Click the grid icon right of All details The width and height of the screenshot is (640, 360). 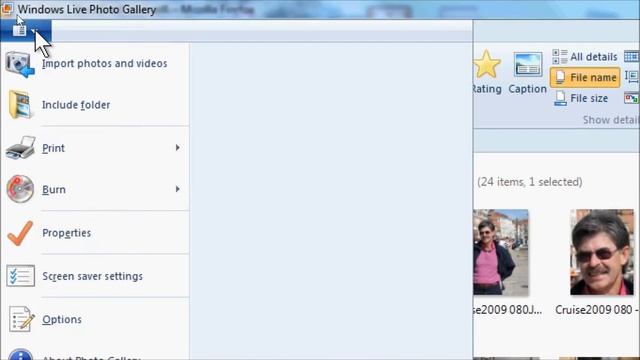click(x=631, y=56)
